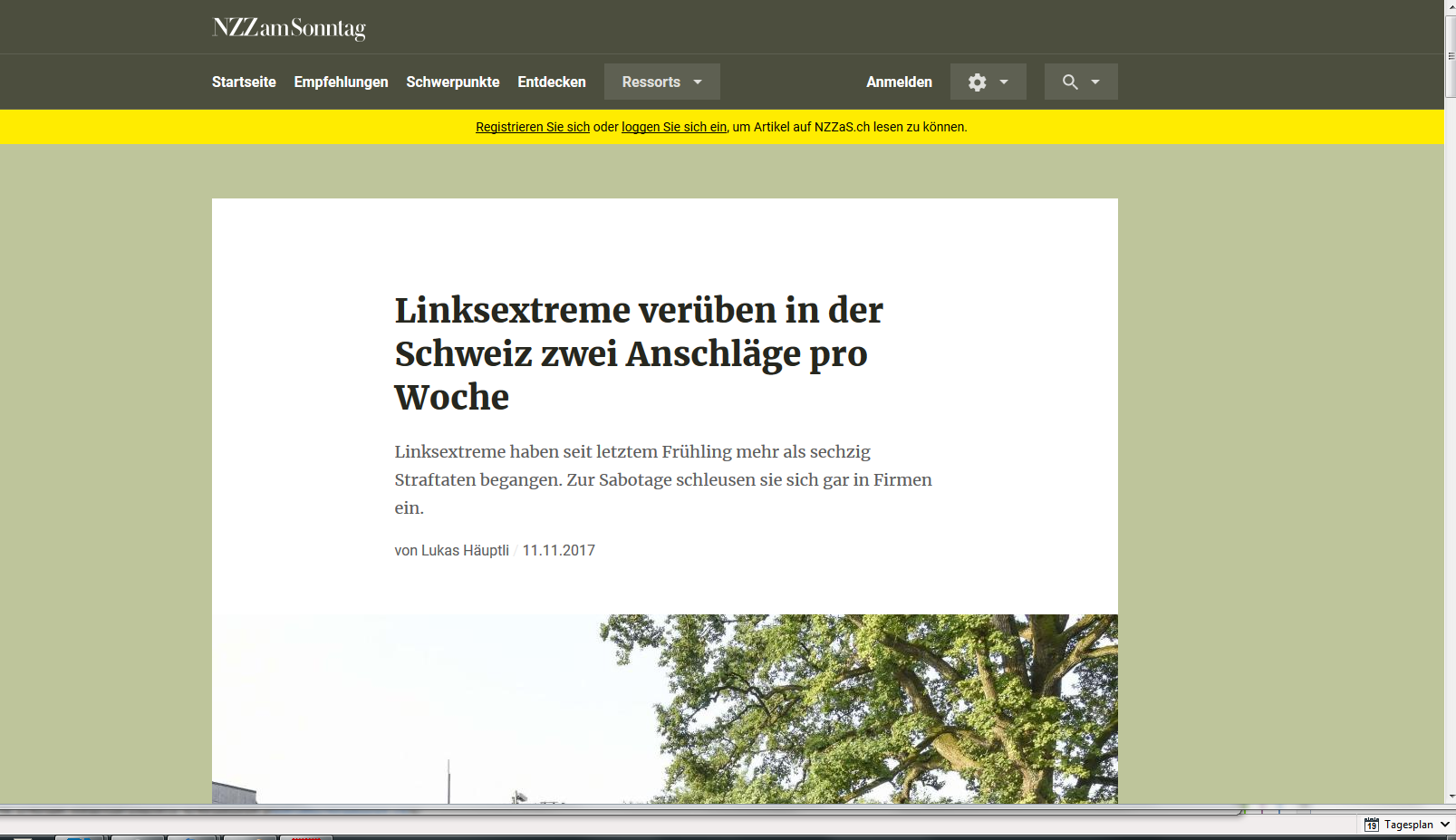Expand the Tagesplan chevron
The width and height of the screenshot is (1456, 840).
point(1445,825)
